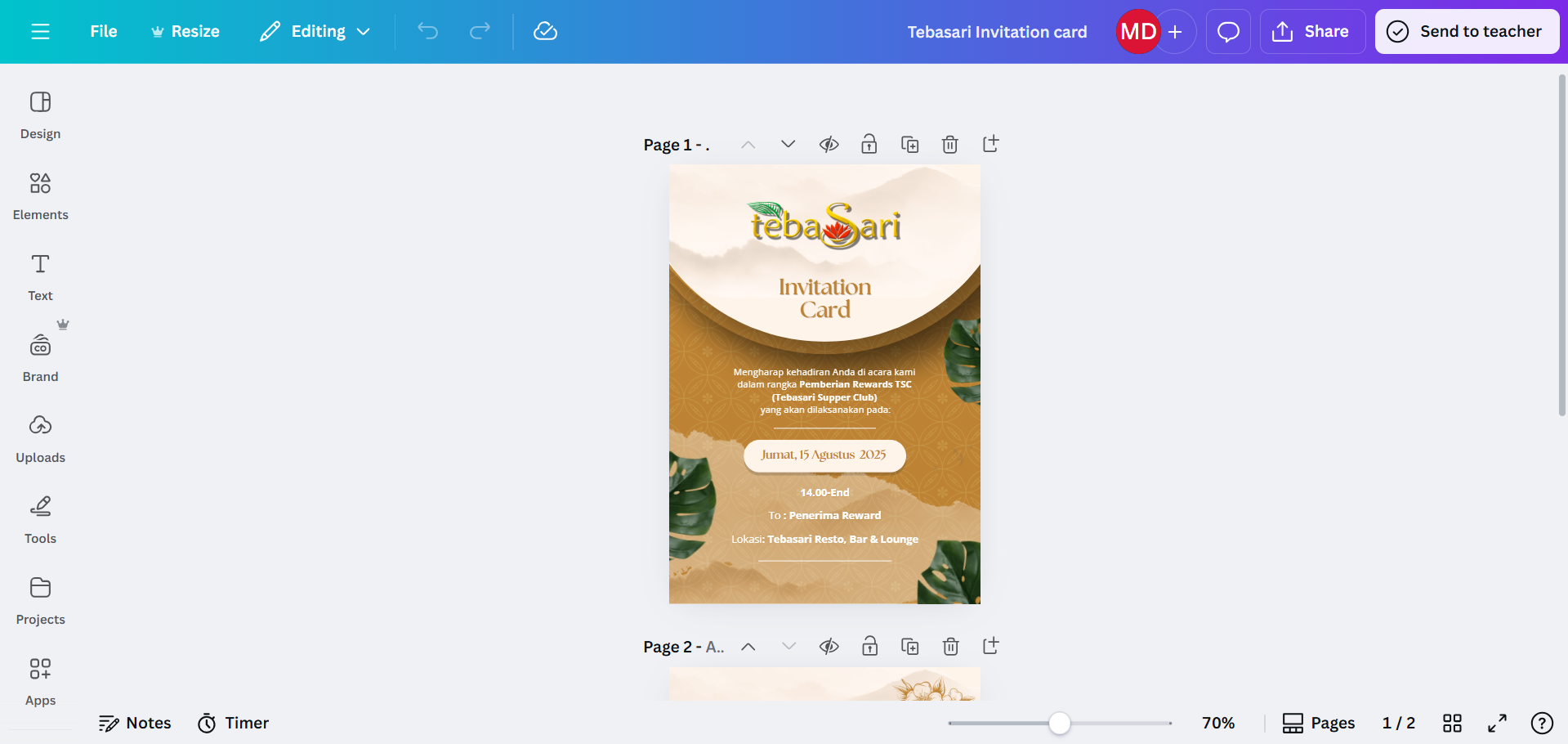Open the Brand panel
Image resolution: width=1568 pixels, height=744 pixels.
click(x=40, y=358)
